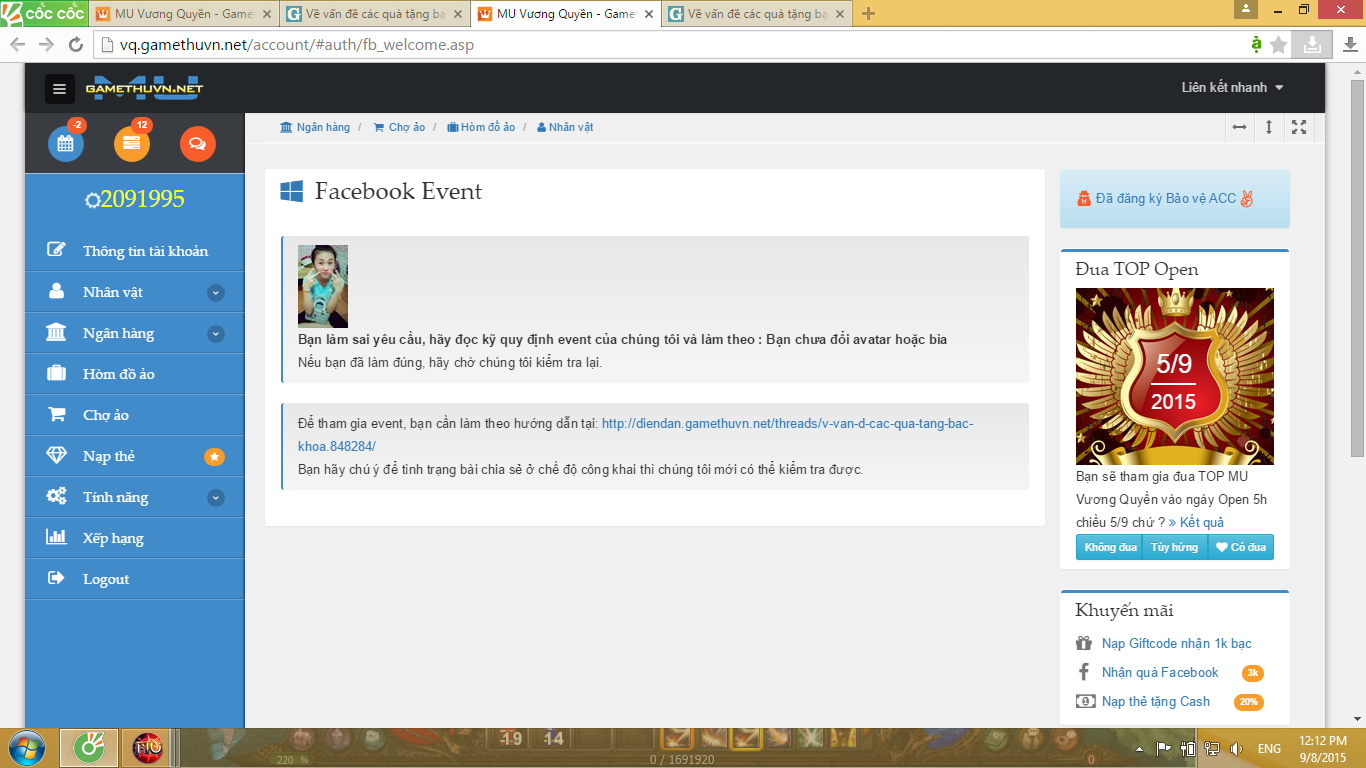Vote Không đua button
1366x768 pixels.
pos(1110,547)
